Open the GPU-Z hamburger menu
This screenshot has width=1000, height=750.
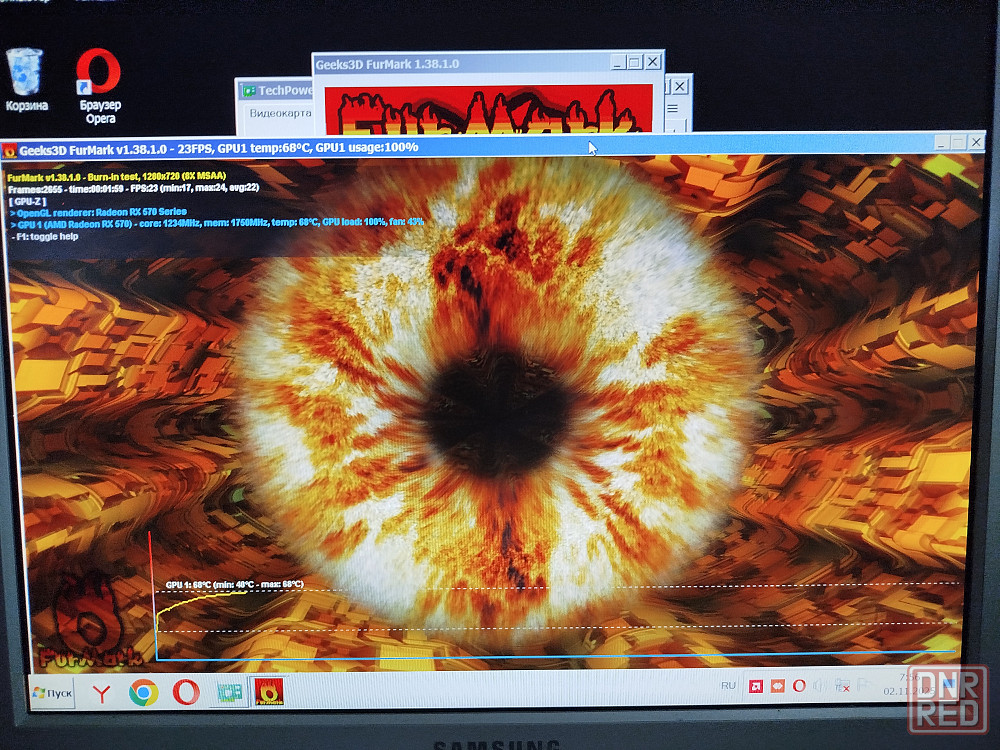coord(674,108)
